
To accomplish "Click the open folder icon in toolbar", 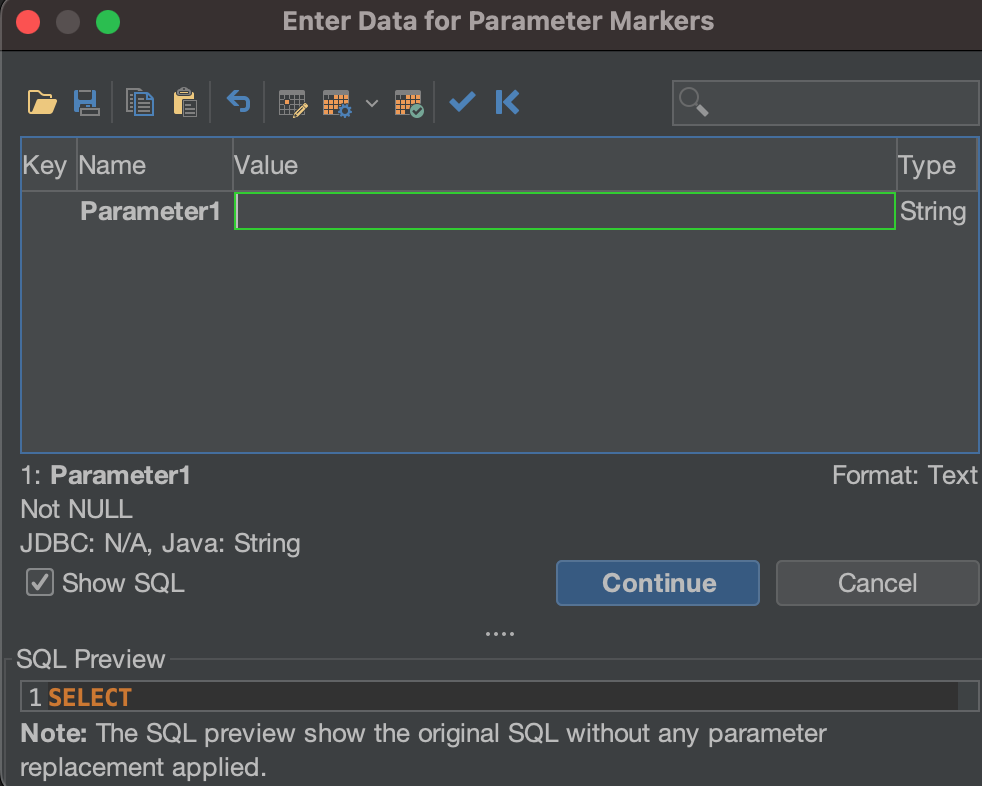I will click(x=42, y=102).
